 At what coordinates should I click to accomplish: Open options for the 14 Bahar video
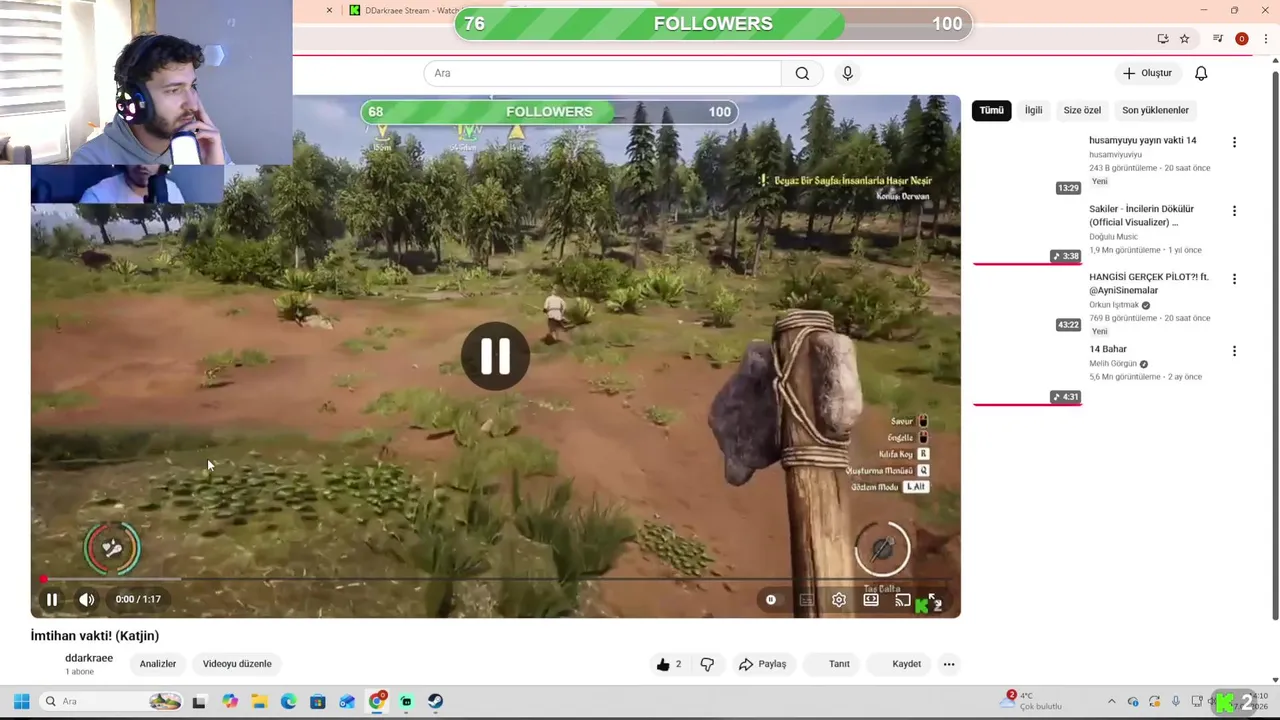(x=1234, y=351)
